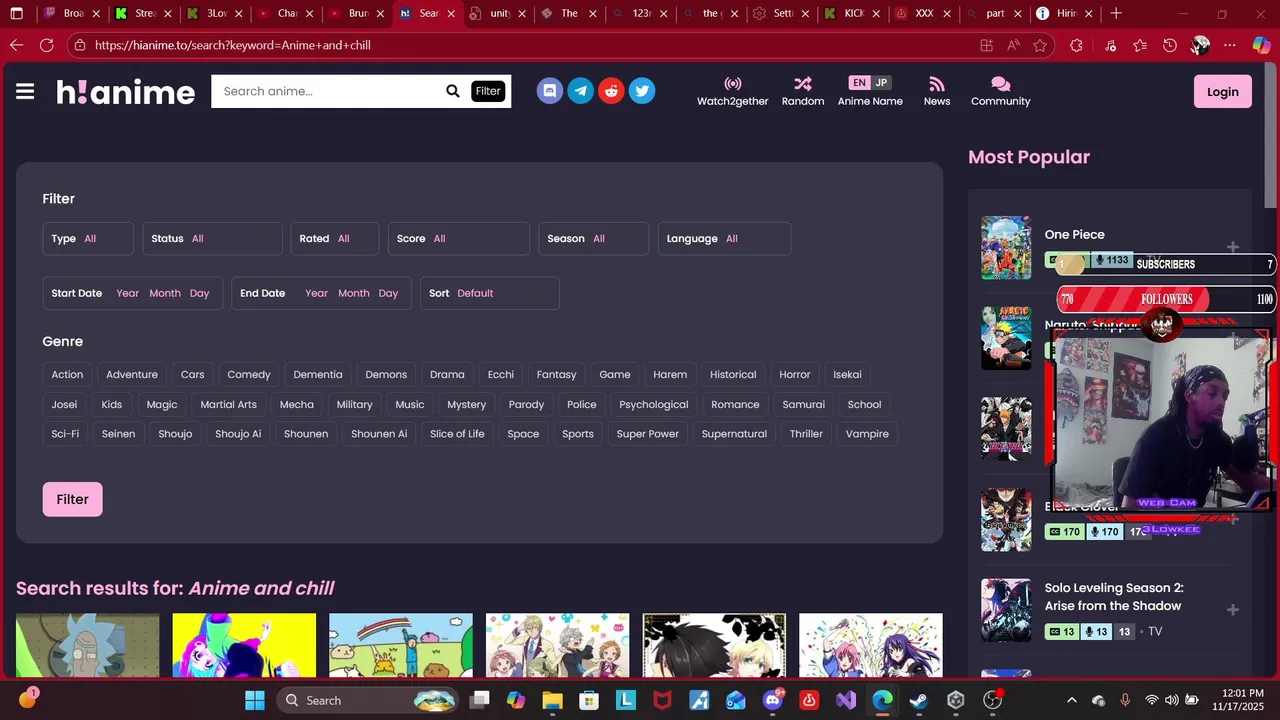The height and width of the screenshot is (720, 1280).
Task: Switch anime name language to EN
Action: coord(859,83)
